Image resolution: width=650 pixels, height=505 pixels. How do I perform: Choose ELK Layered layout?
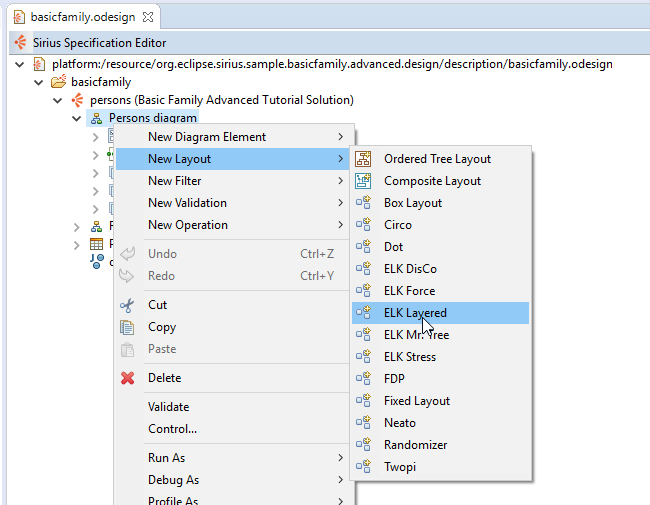[415, 313]
